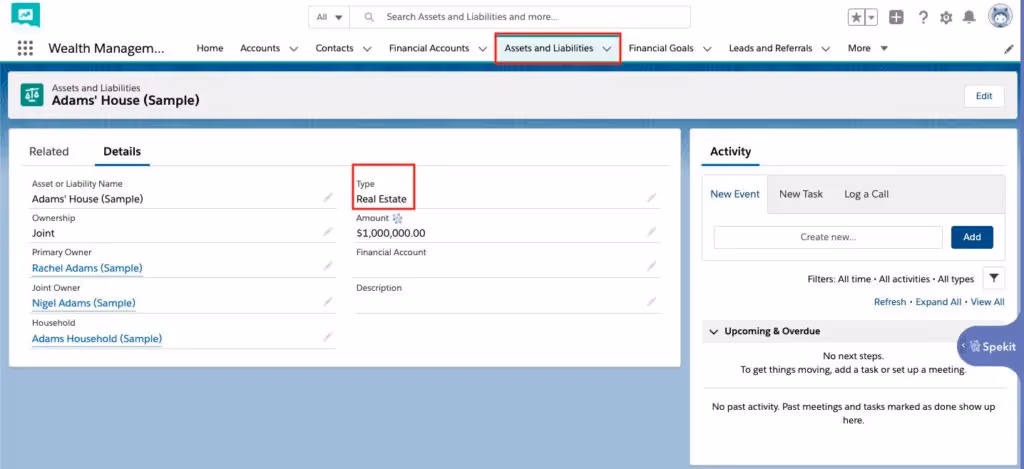The width and height of the screenshot is (1024, 469).
Task: Open the App Launcher dots grid
Action: [25, 48]
